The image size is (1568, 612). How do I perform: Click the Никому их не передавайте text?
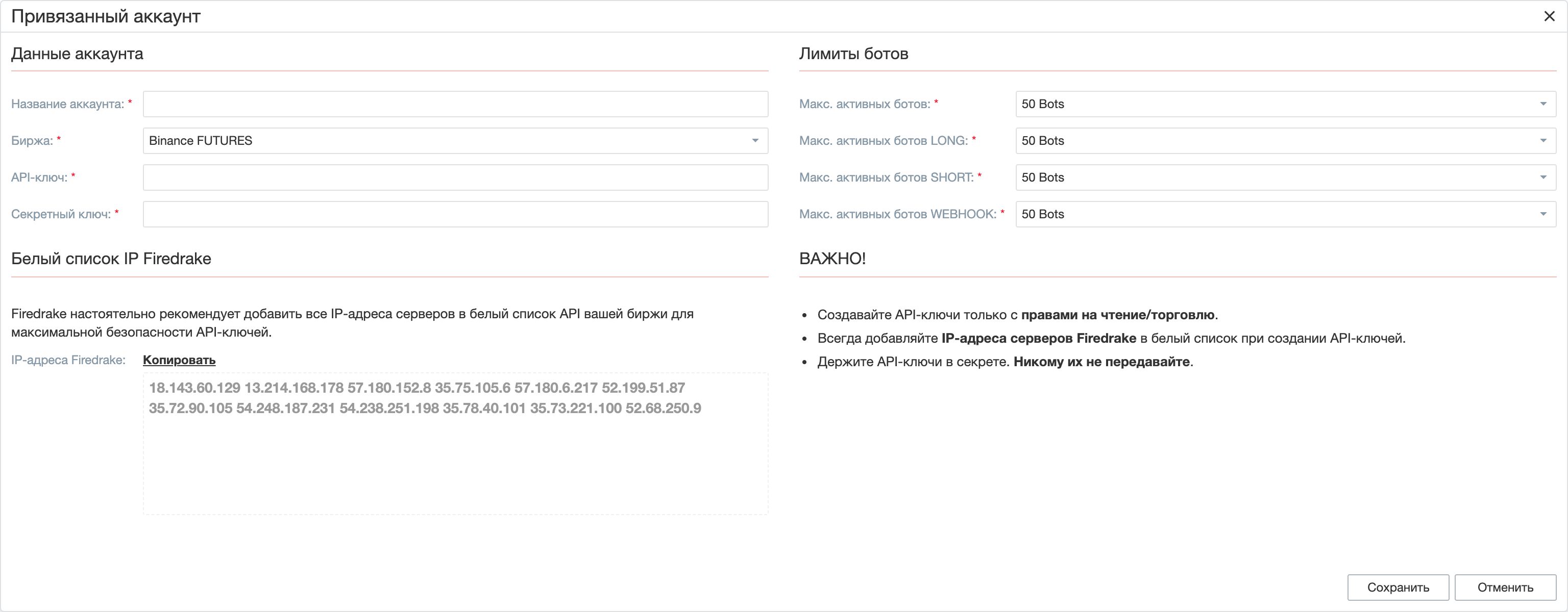pos(1101,362)
